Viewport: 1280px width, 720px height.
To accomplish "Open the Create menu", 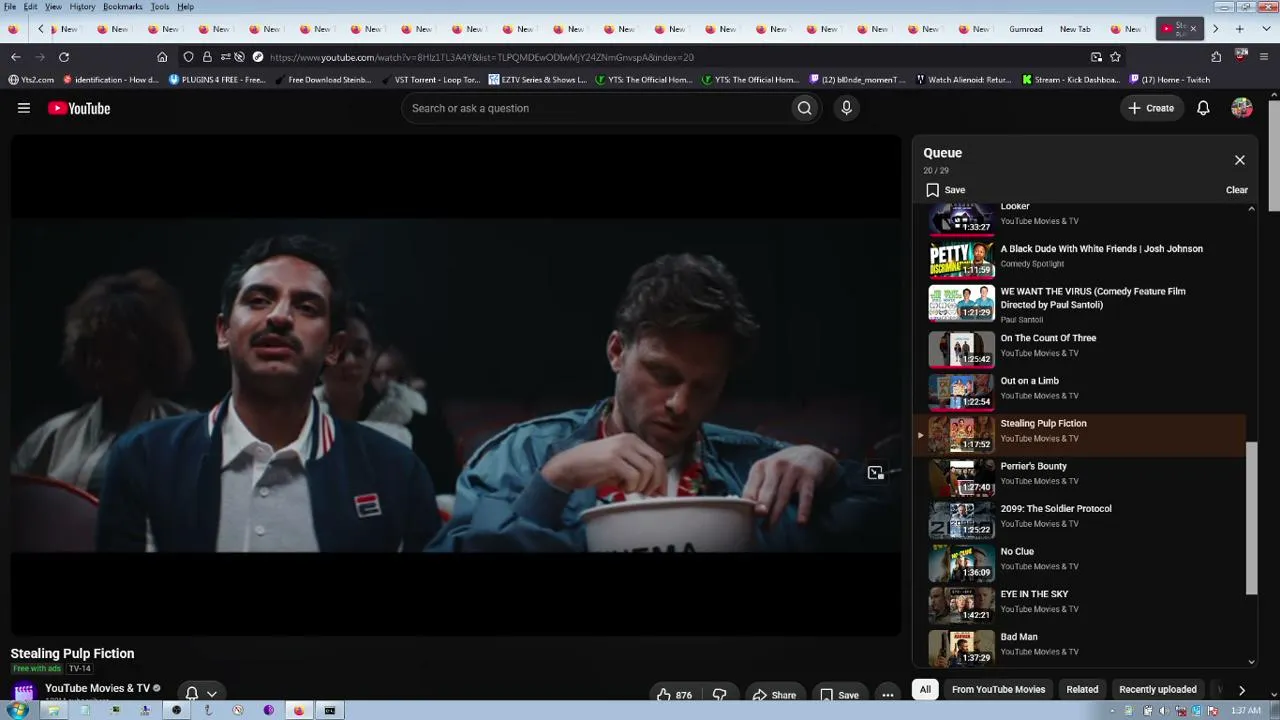I will (x=1151, y=108).
